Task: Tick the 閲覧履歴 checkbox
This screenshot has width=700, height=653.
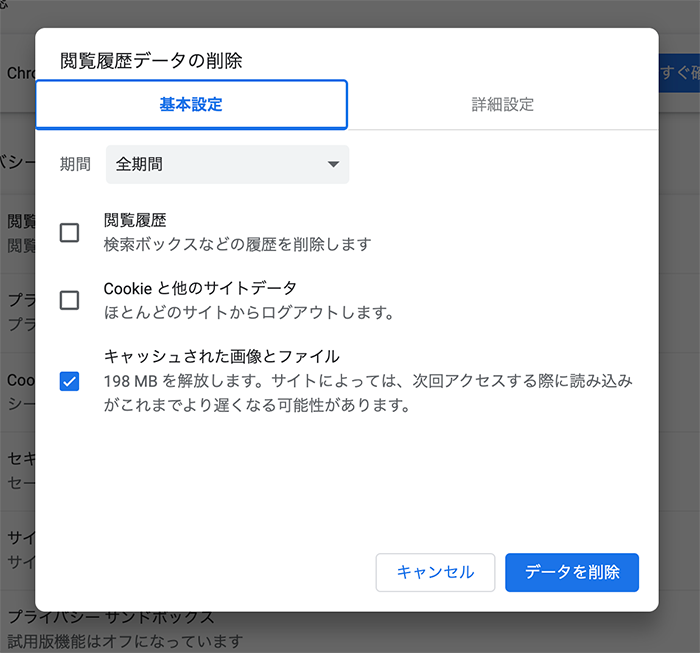Action: [69, 233]
